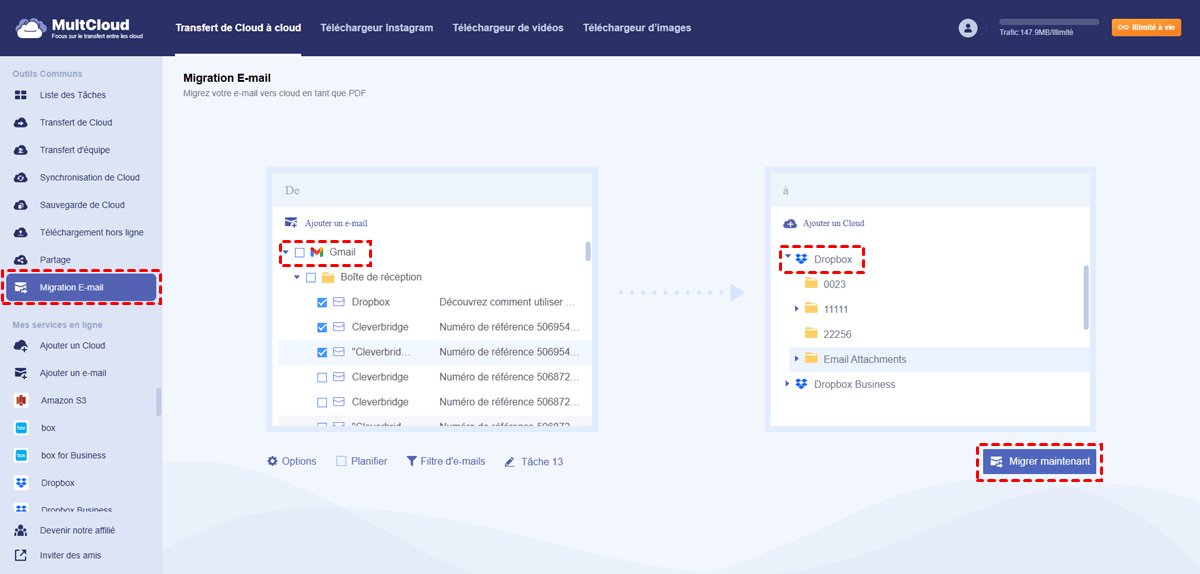This screenshot has height=574, width=1200.
Task: Click the Illimité à vie button
Action: (1146, 28)
